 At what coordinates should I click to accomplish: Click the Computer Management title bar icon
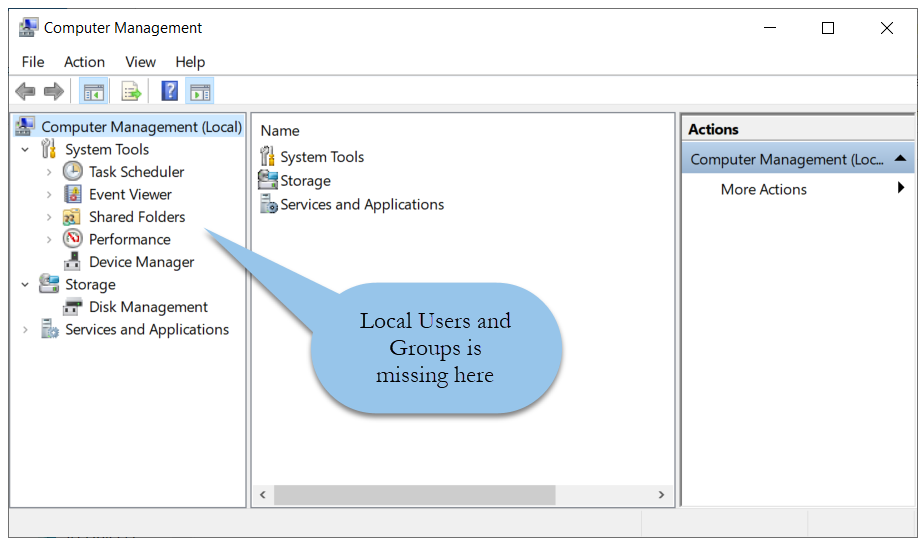point(28,28)
